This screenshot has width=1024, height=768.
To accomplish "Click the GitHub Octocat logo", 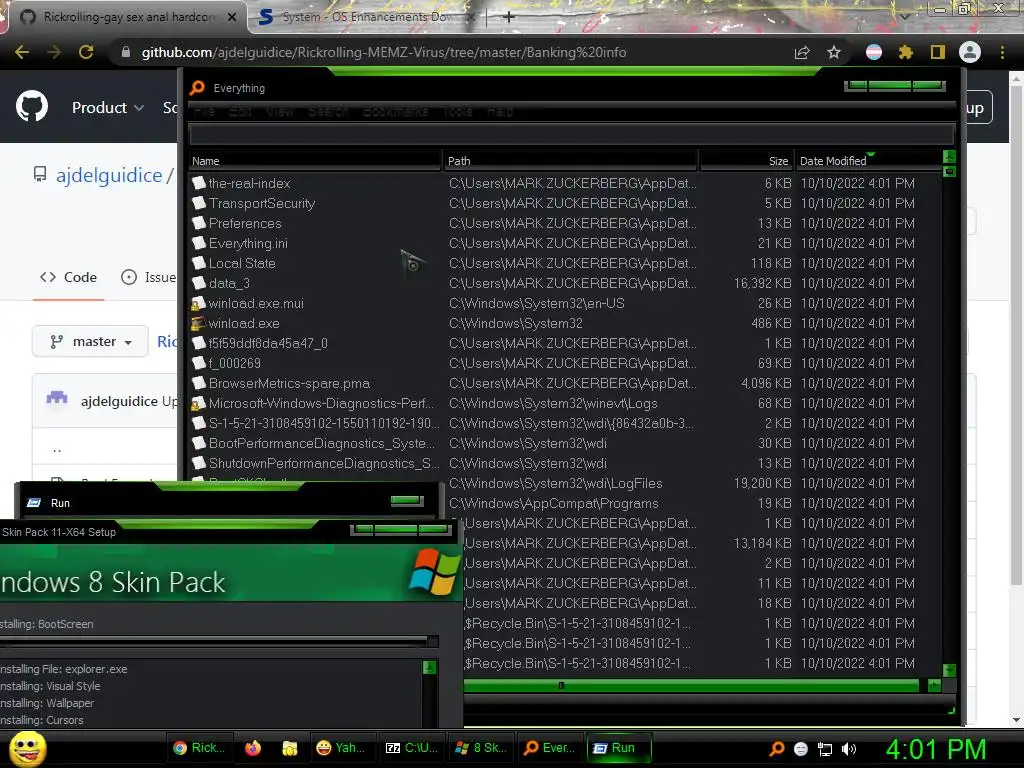I will click(31, 107).
